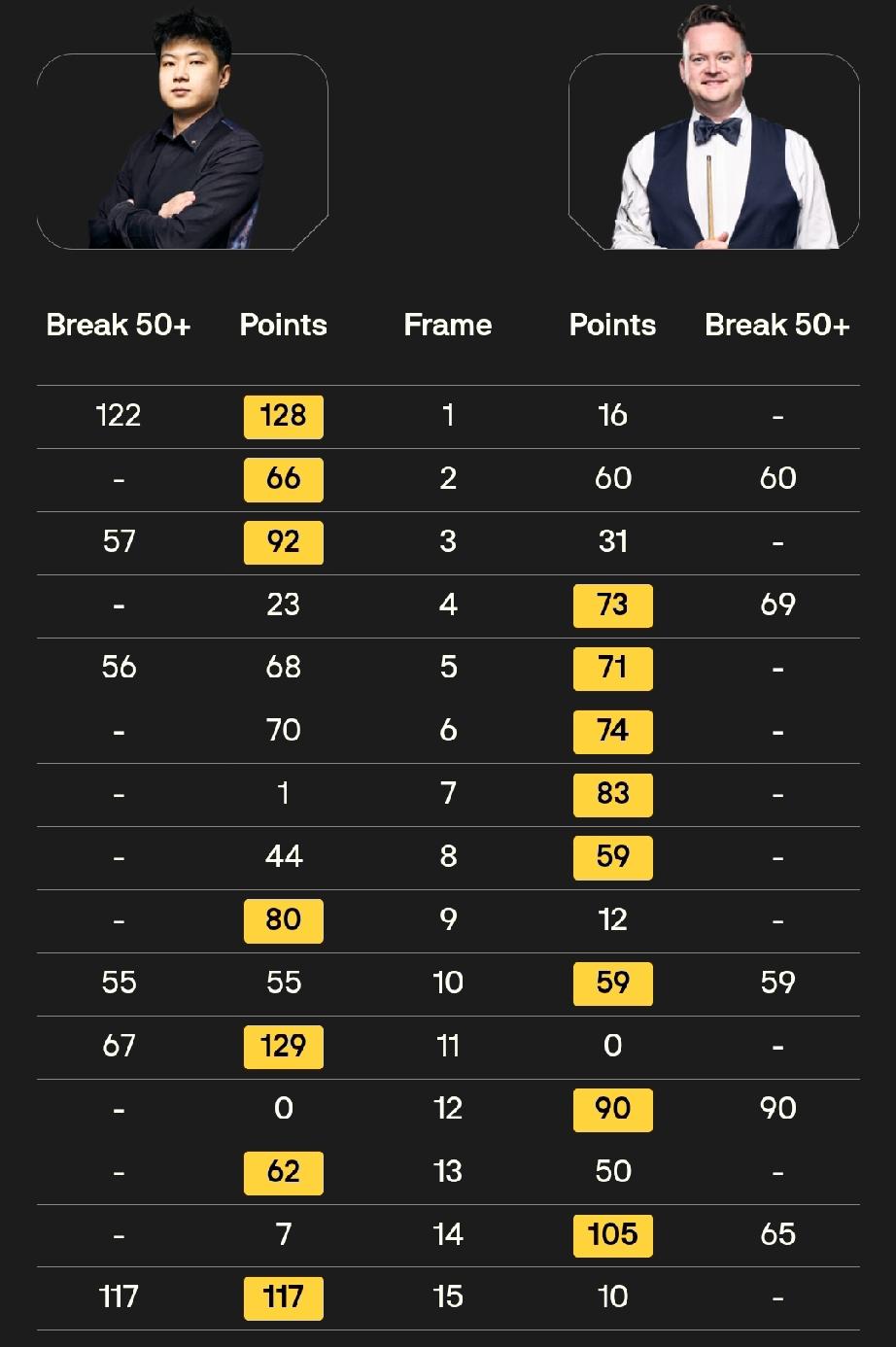
Task: Select highlighted score 80 in frame 9
Action: tap(283, 919)
